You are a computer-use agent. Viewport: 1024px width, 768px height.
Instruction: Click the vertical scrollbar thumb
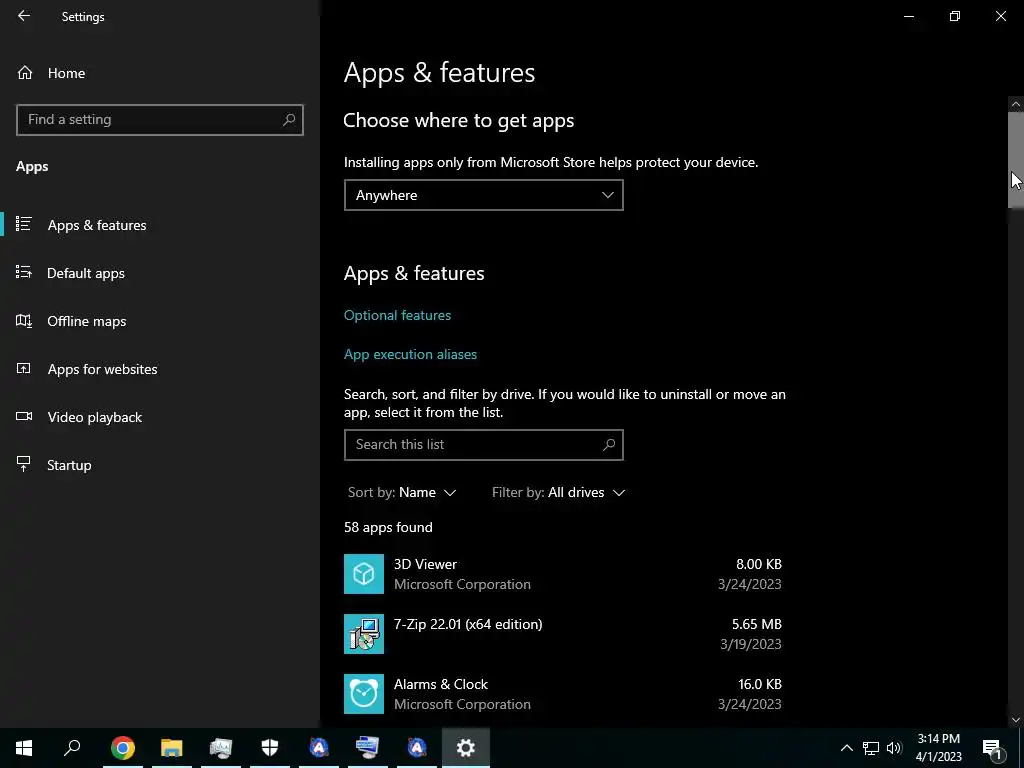coord(1016,160)
